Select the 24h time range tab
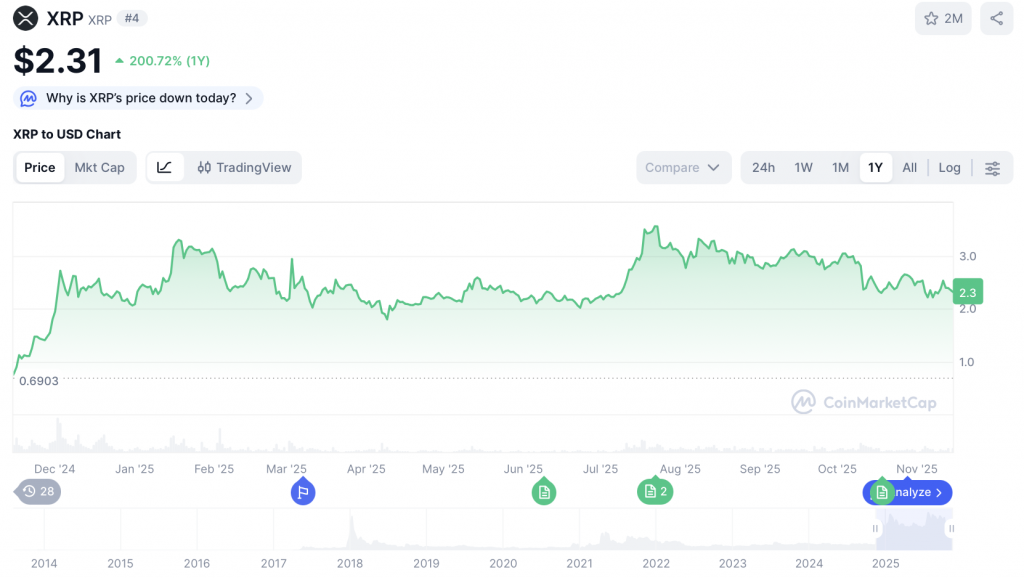 coord(763,168)
